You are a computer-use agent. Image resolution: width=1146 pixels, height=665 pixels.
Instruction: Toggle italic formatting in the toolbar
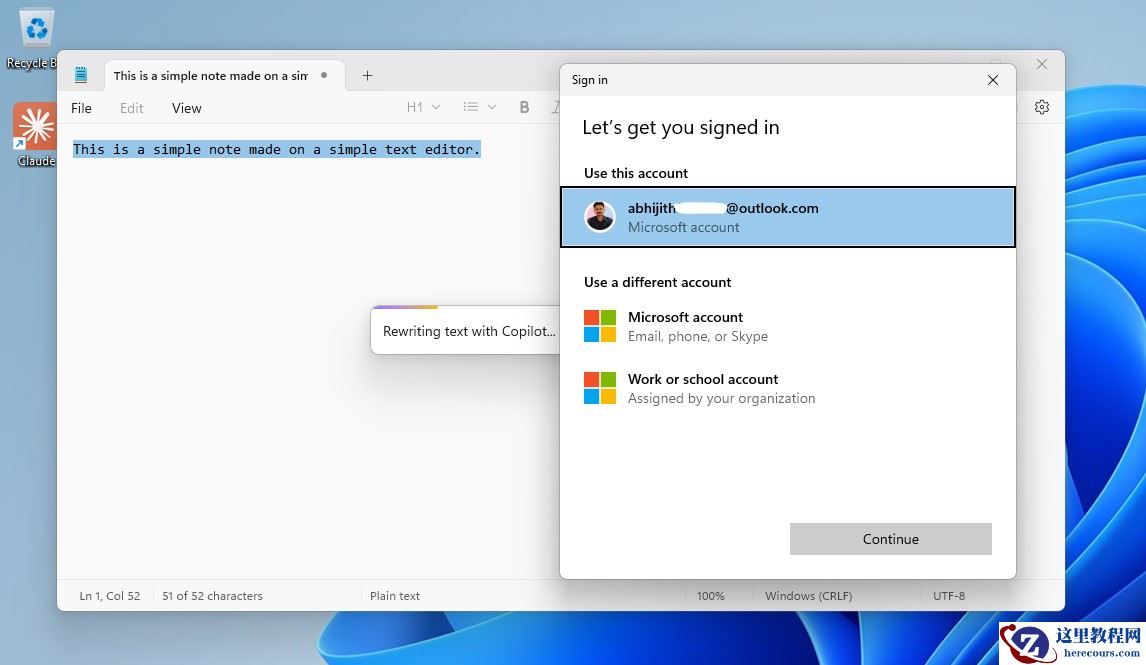557,107
